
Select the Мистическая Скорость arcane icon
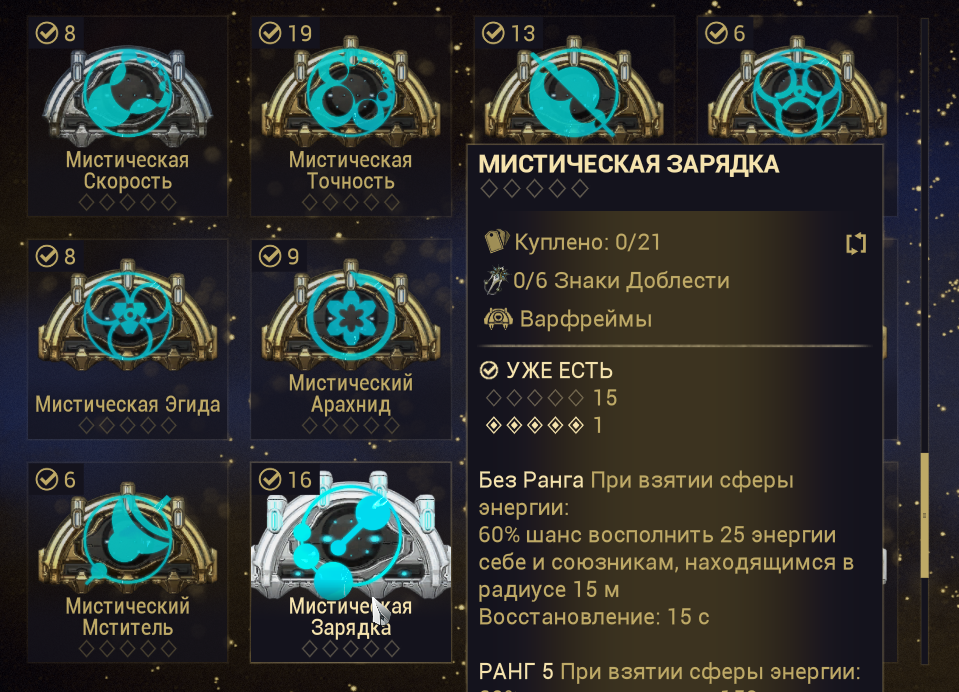127,93
